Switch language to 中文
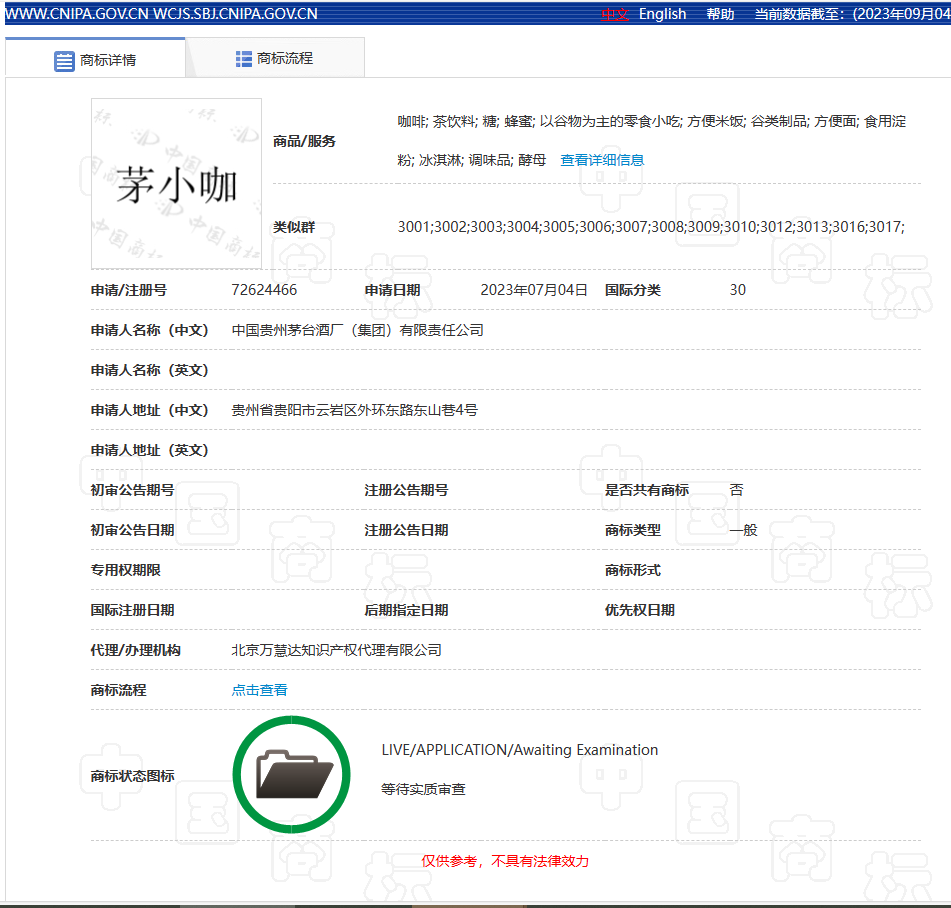The width and height of the screenshot is (951, 908). point(614,14)
